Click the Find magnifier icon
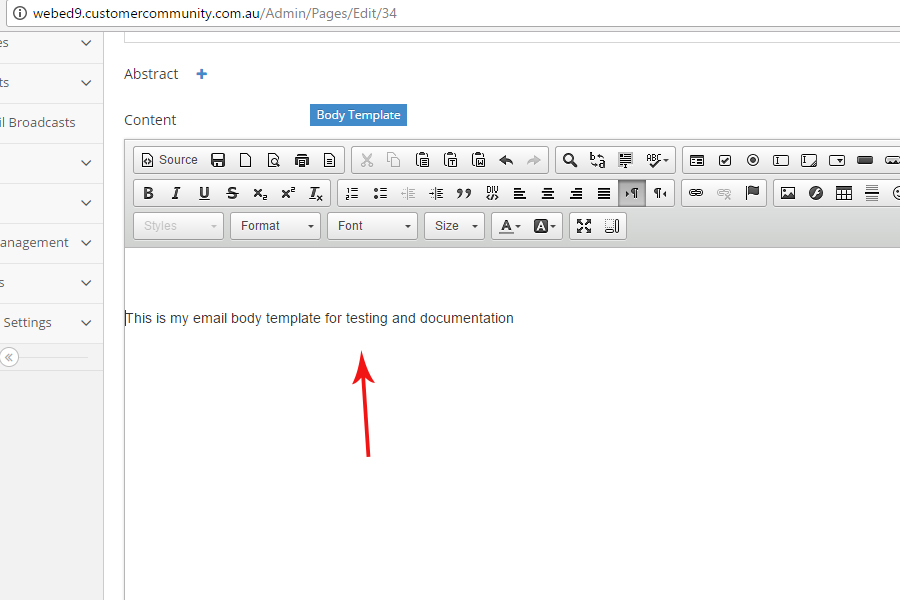 (570, 160)
